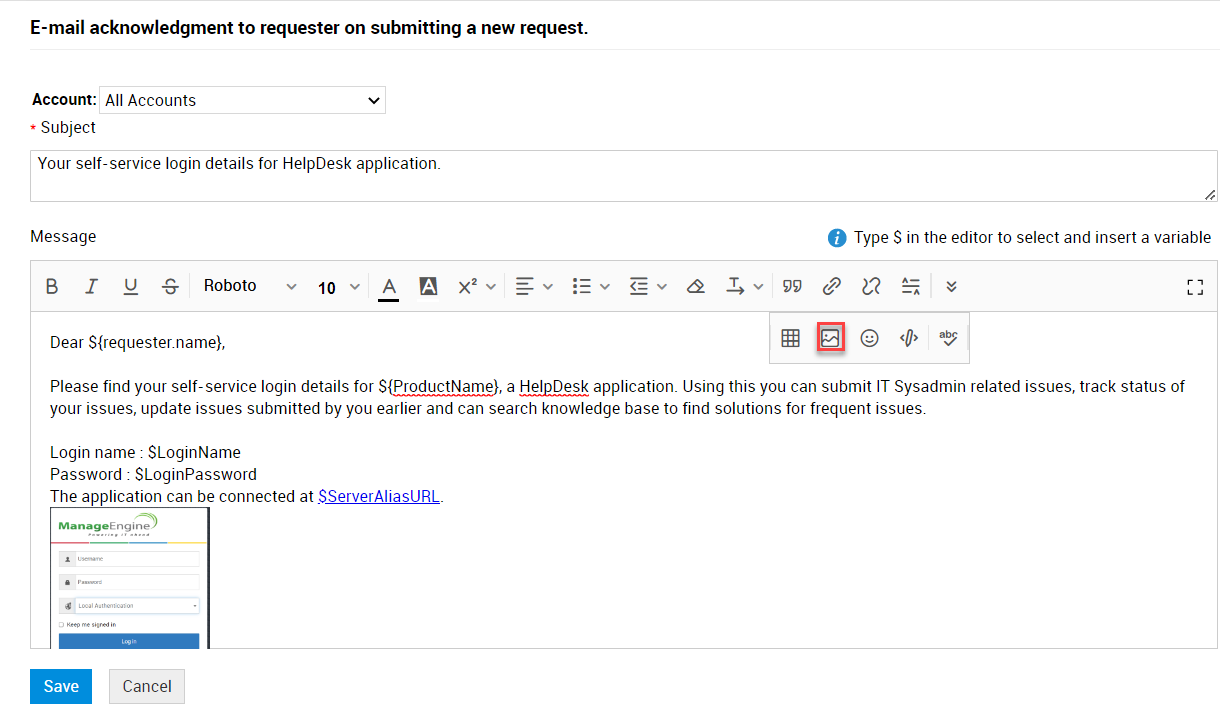
Task: Click the insert table icon
Action: 790,338
